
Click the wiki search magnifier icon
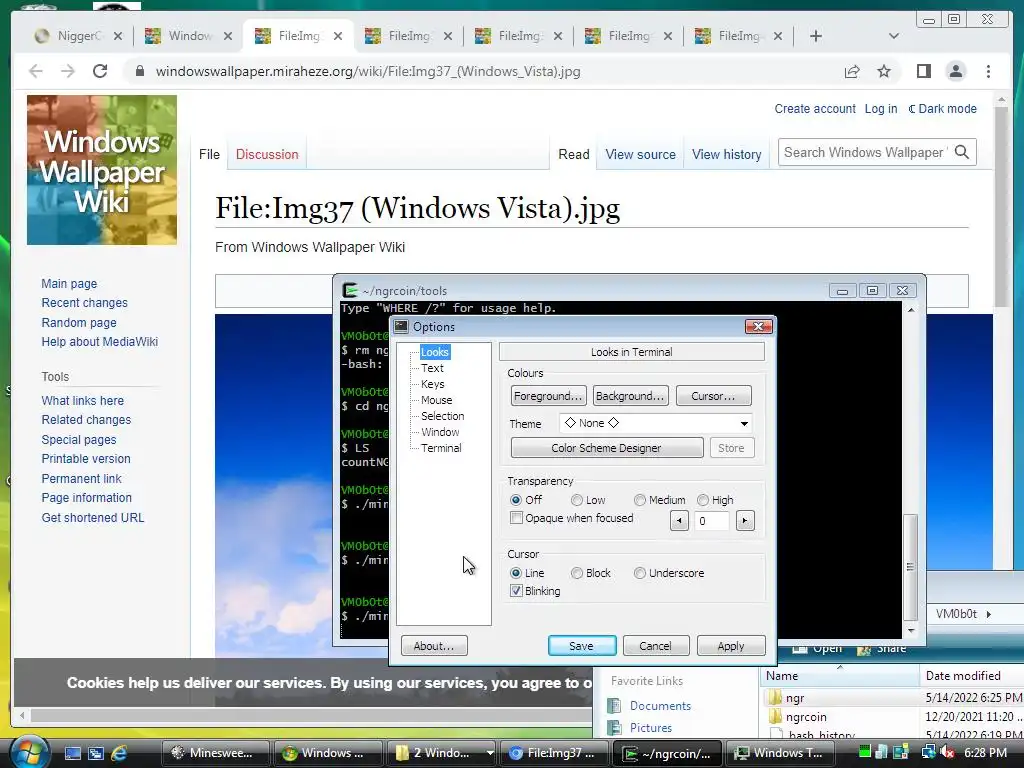(x=961, y=152)
